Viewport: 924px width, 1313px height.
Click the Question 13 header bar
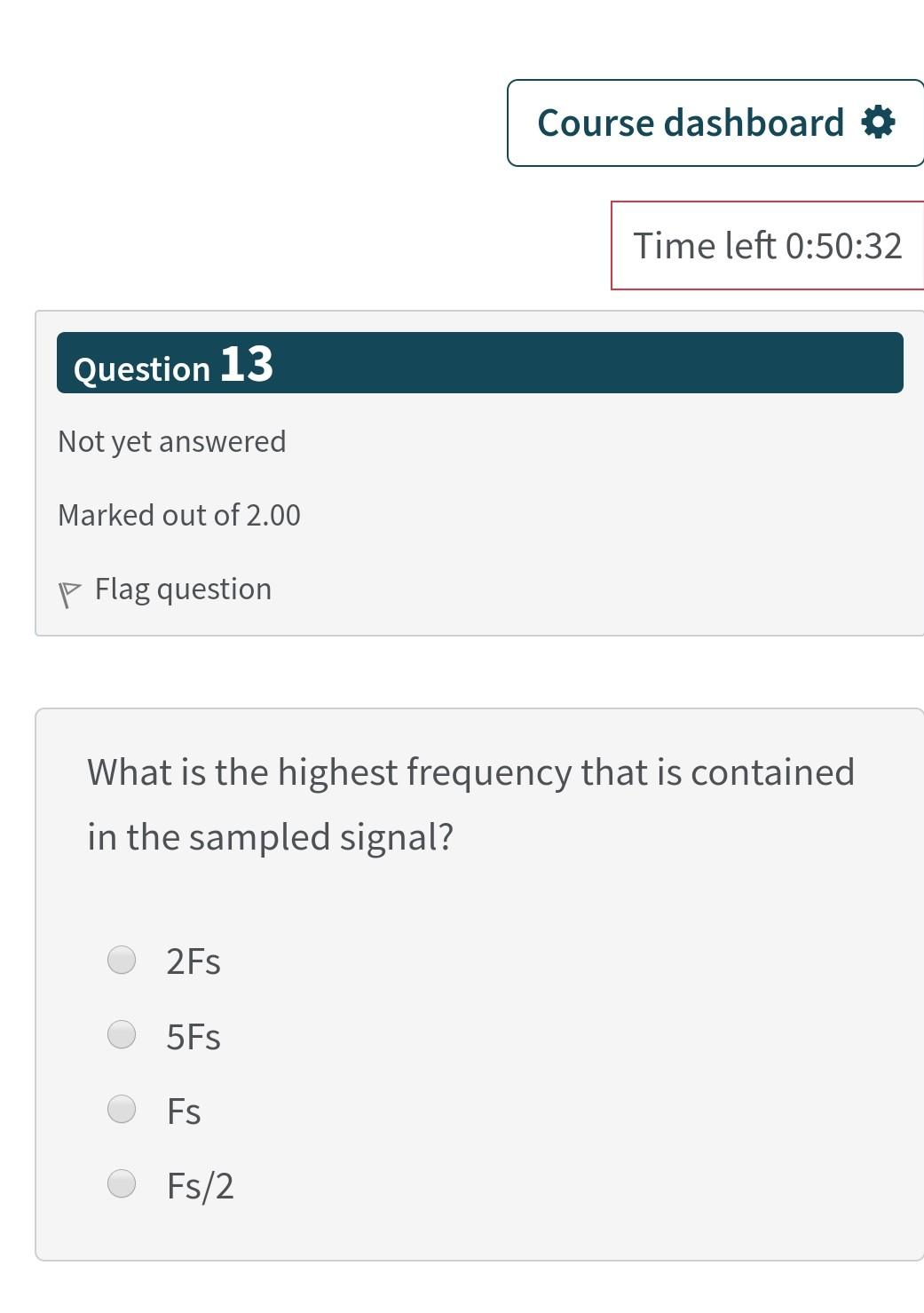(x=479, y=362)
